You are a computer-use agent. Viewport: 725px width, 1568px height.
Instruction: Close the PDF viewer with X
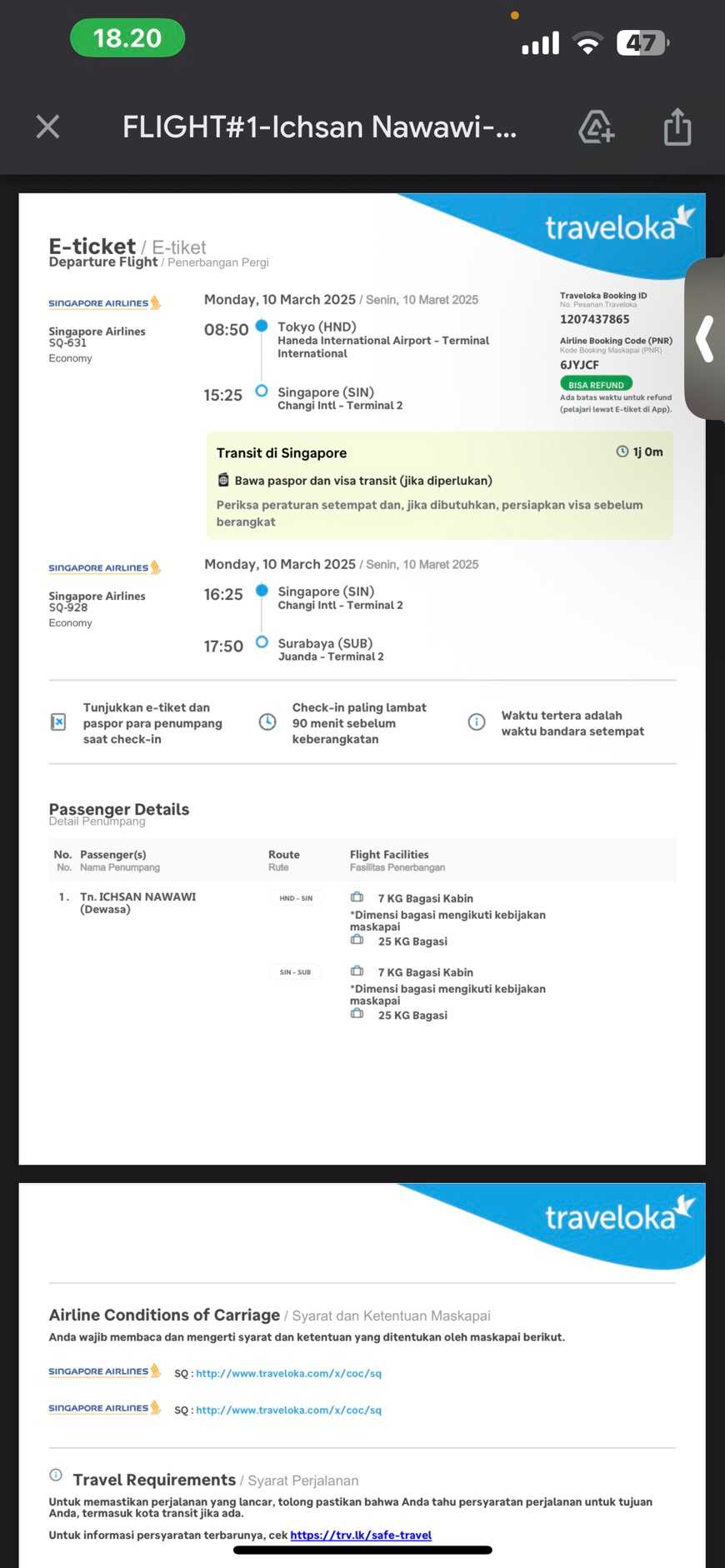click(48, 127)
